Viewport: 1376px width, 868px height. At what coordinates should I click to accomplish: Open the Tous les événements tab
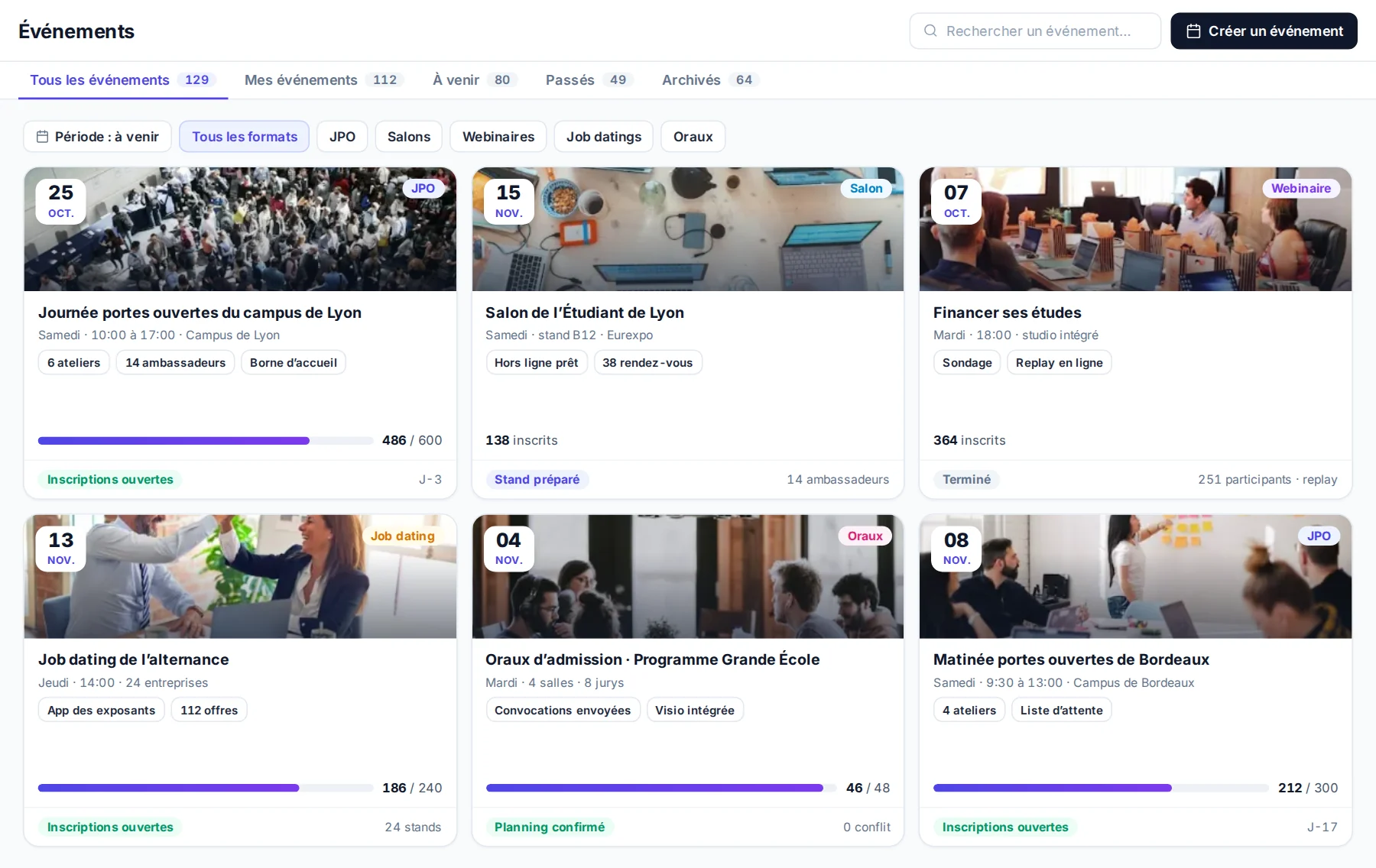click(x=123, y=80)
